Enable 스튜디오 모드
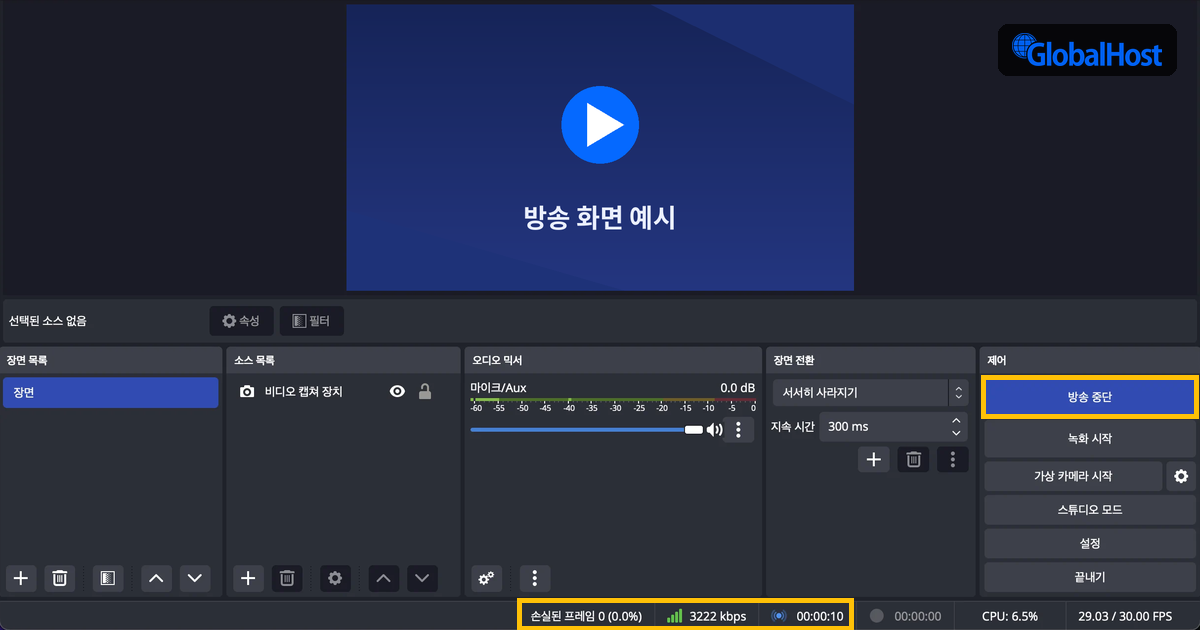This screenshot has height=630, width=1200. click(1090, 510)
